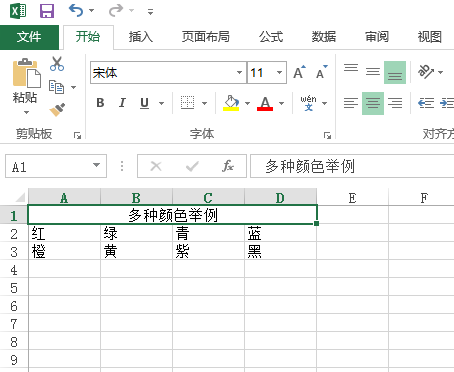The height and width of the screenshot is (372, 454).
Task: Switch to the 公式 (Formulas) tab
Action: pos(271,37)
